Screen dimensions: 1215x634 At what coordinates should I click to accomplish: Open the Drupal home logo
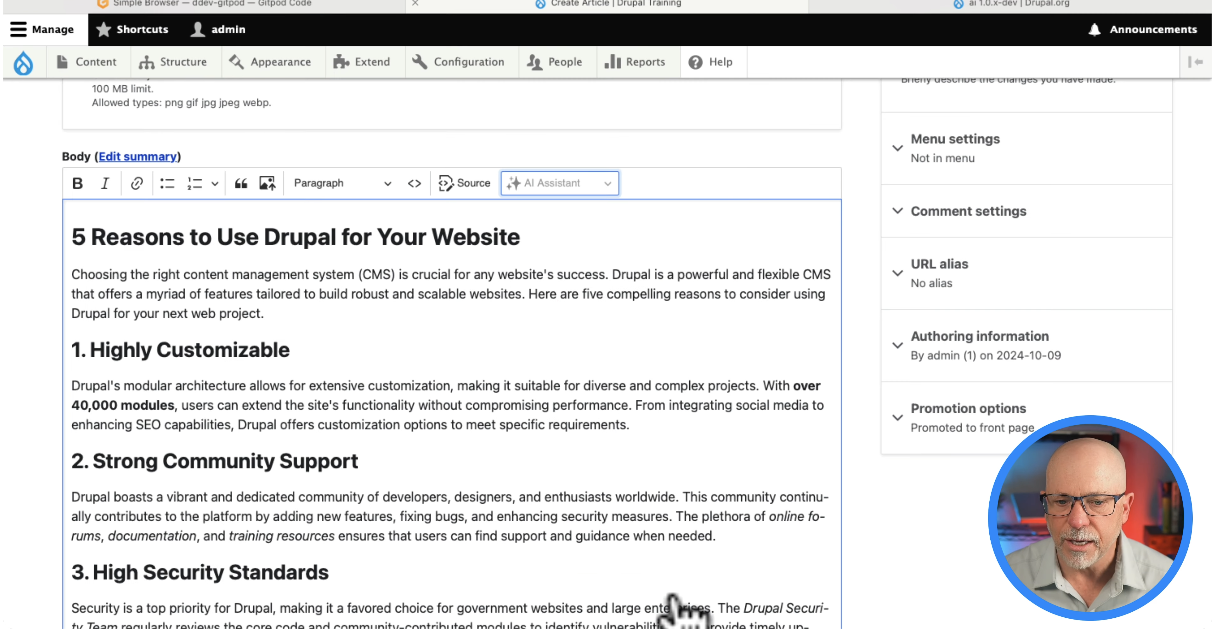click(x=23, y=62)
